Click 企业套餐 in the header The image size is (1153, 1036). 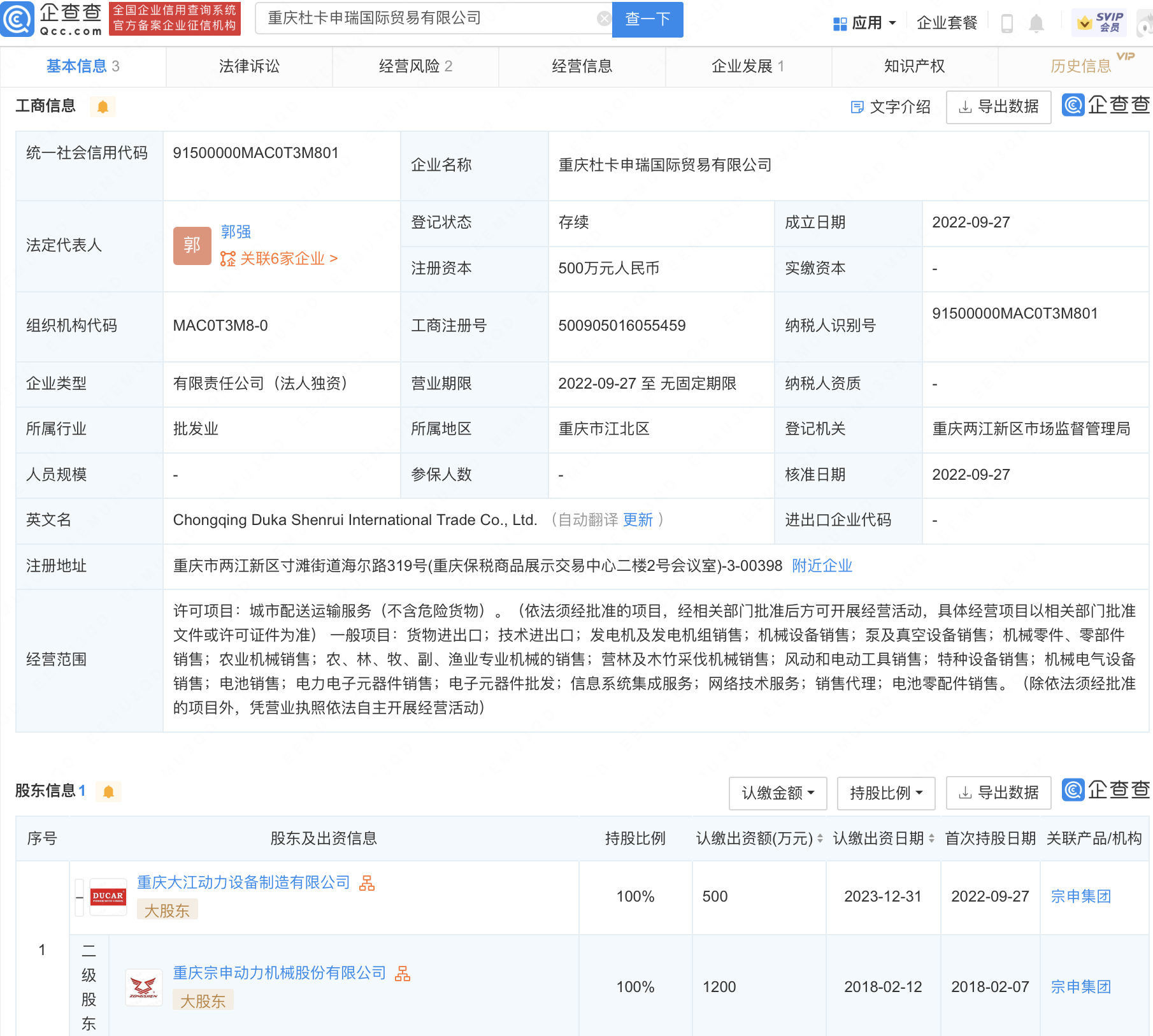coord(947,24)
